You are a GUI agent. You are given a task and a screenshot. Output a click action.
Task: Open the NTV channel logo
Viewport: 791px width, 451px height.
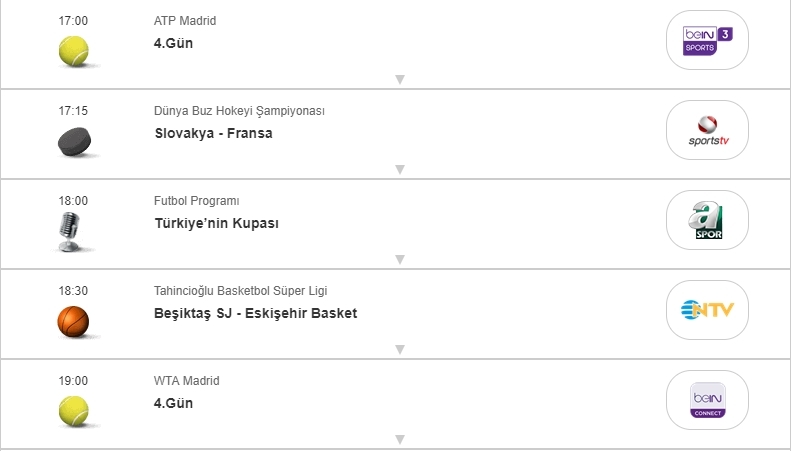tap(707, 310)
